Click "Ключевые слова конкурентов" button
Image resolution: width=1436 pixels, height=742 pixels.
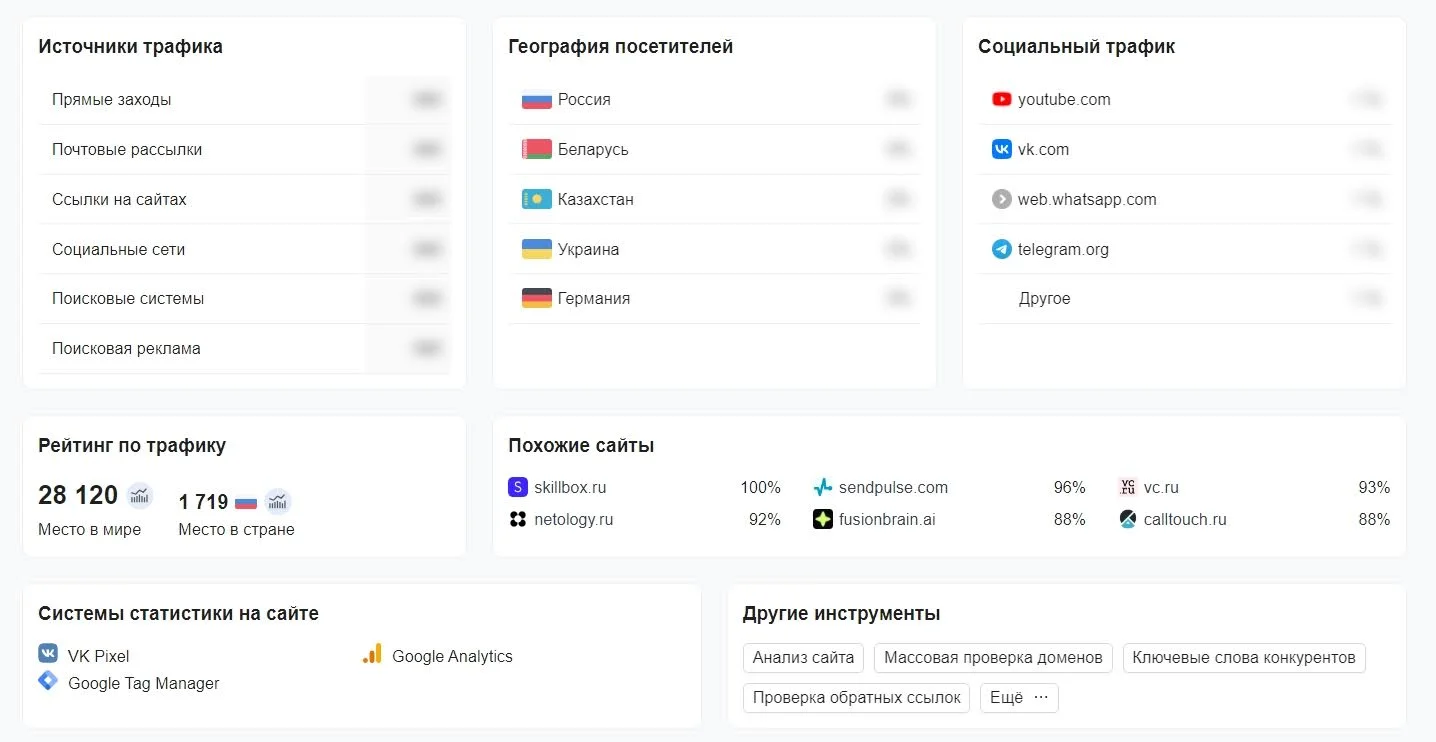point(1244,658)
